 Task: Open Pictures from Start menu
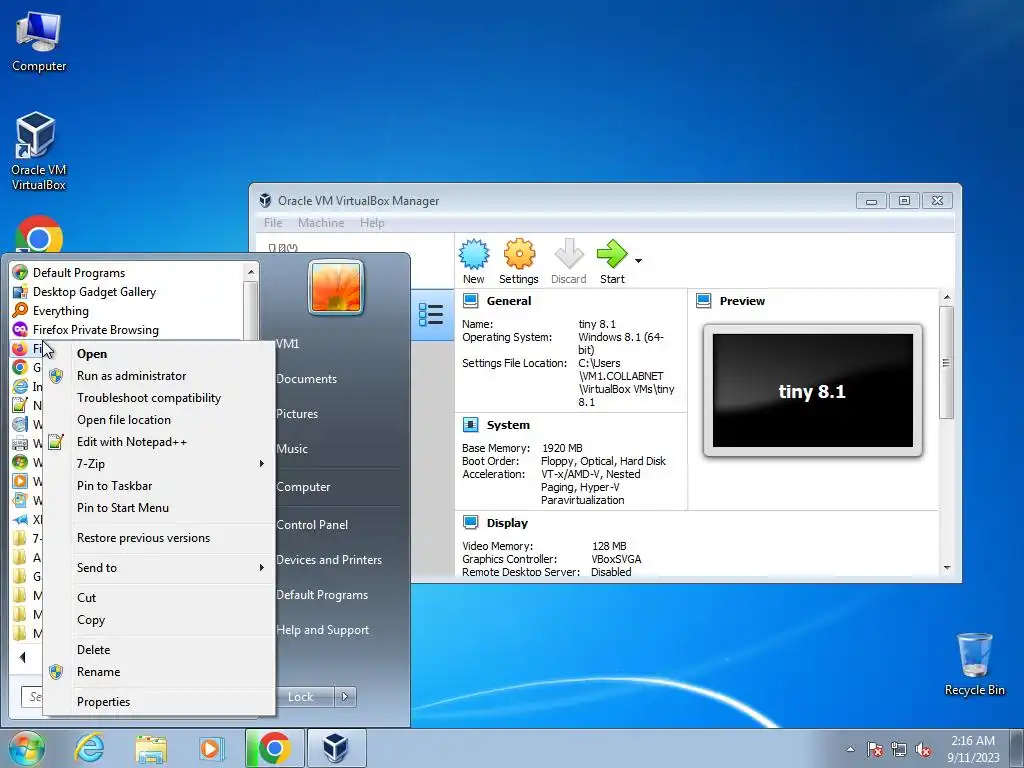297,414
